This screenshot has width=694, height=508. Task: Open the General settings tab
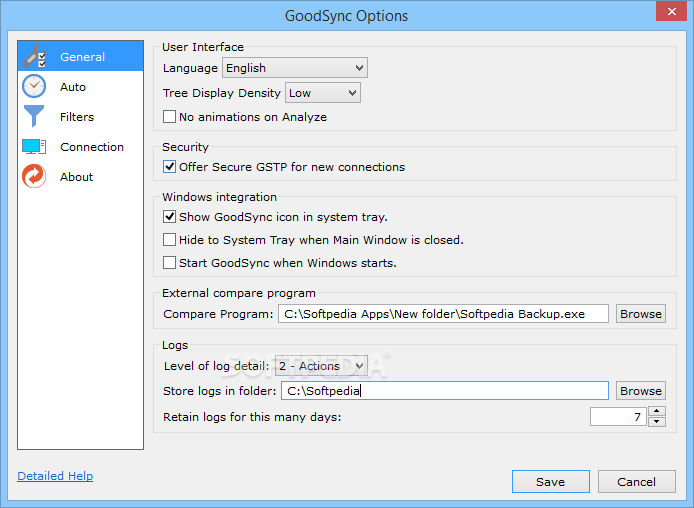pyautogui.click(x=81, y=56)
